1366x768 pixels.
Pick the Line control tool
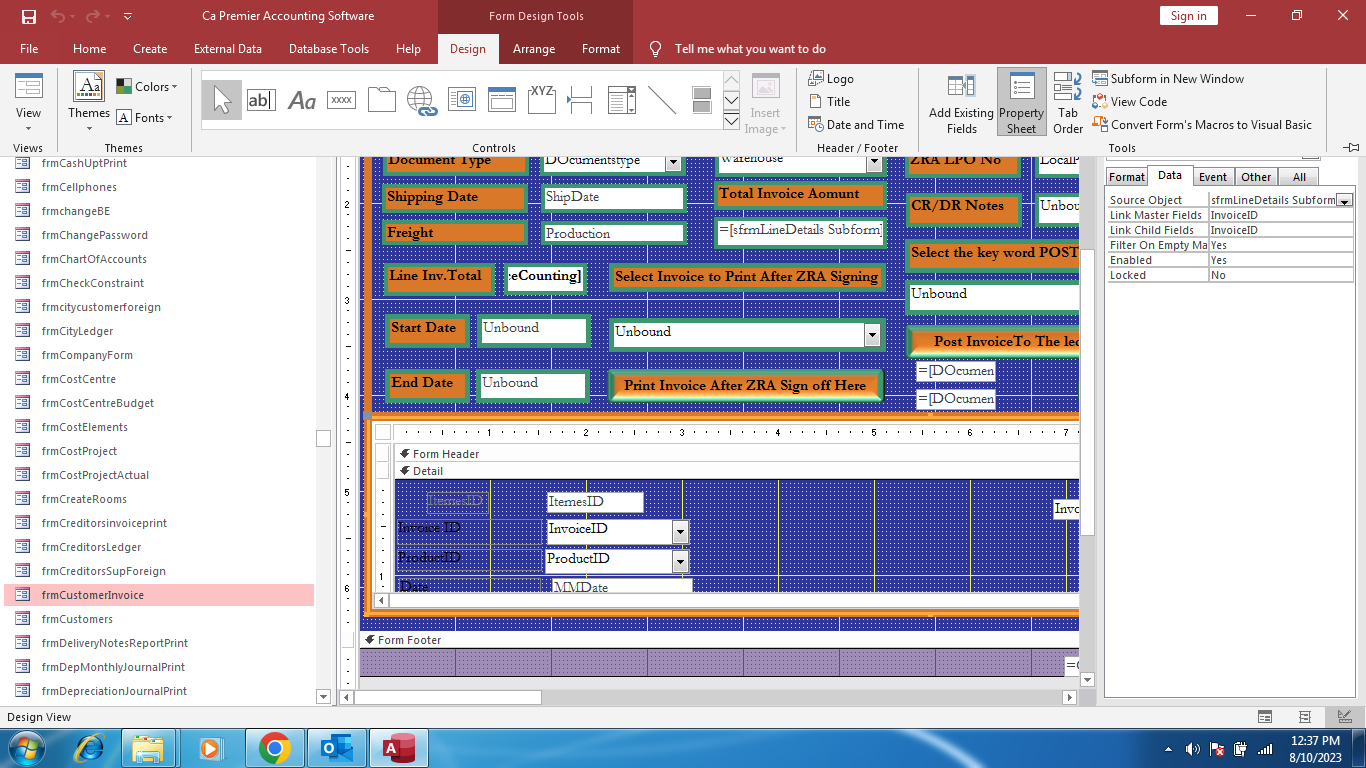pos(662,99)
